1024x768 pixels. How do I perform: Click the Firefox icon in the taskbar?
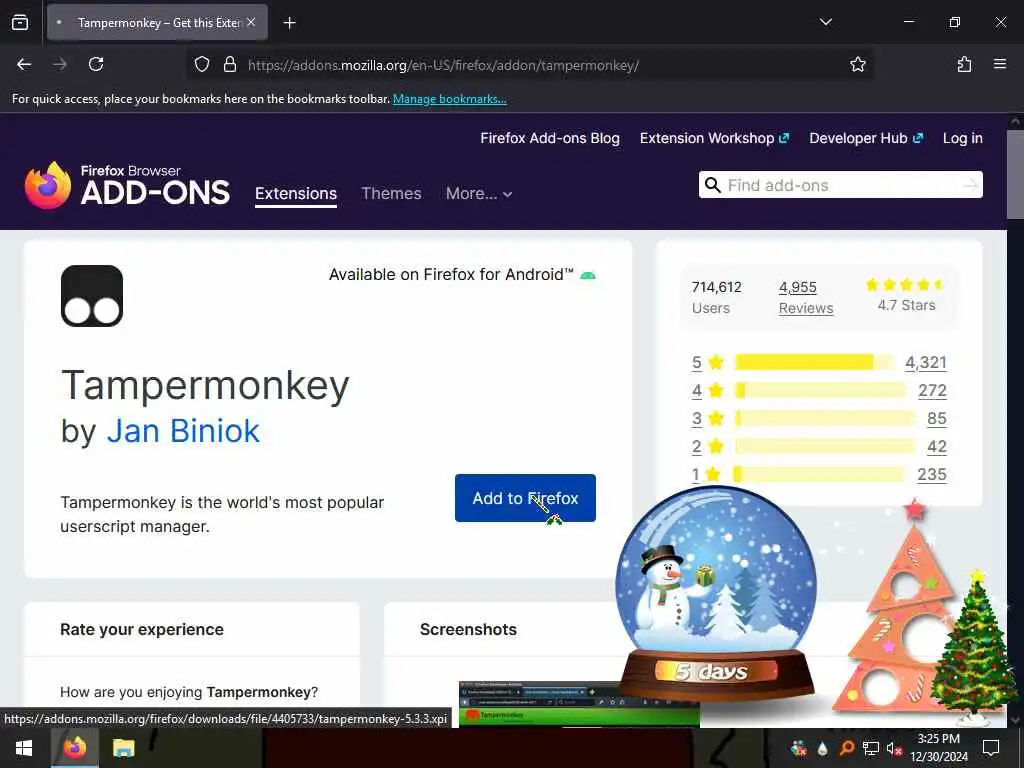(x=74, y=748)
